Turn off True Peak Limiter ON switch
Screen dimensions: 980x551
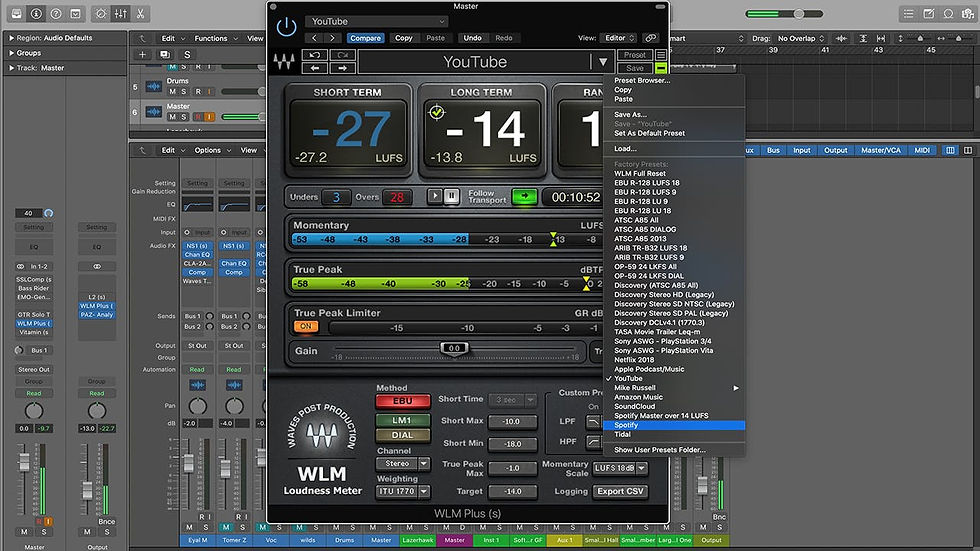pos(306,326)
